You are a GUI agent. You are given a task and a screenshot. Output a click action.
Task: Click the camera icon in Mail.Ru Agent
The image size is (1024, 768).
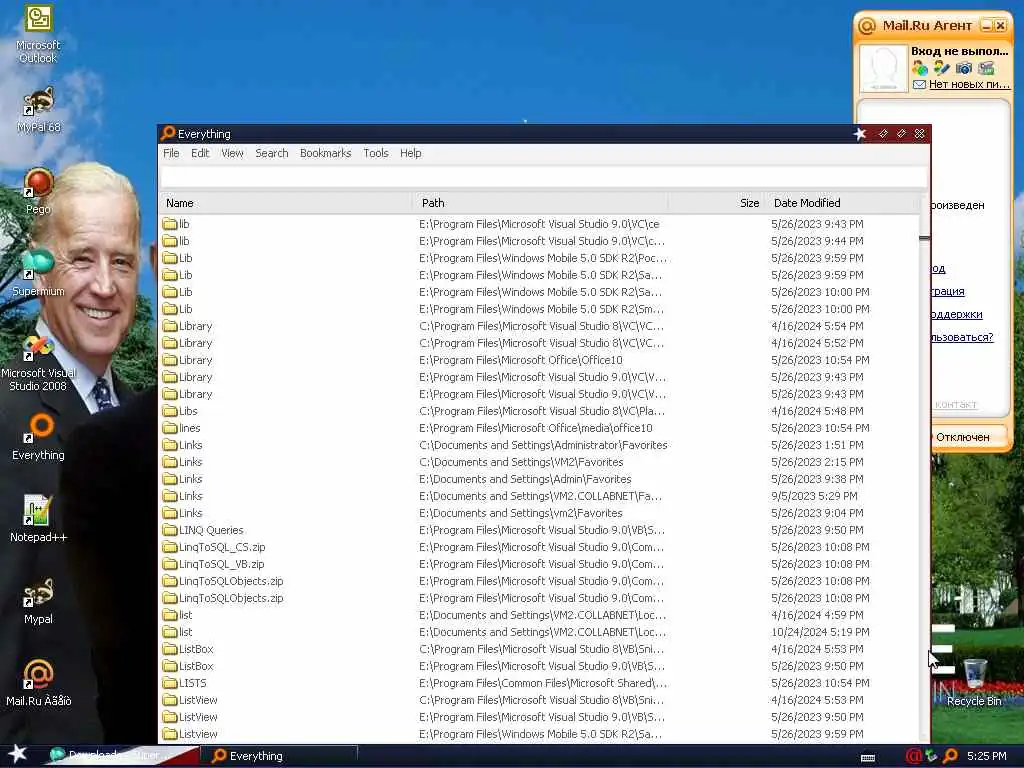pos(964,68)
